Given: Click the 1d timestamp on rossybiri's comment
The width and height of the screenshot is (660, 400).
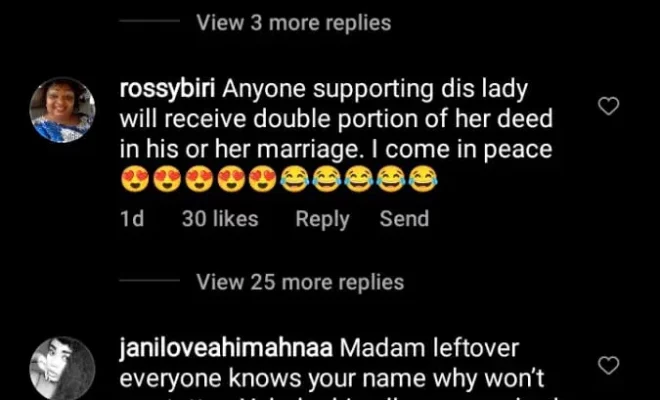Looking at the screenshot, I should [132, 219].
